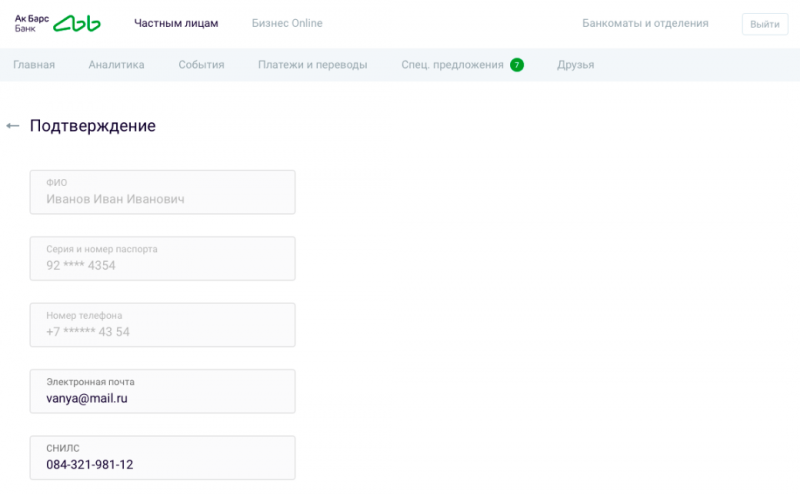Screen dimensions: 800x494
Task: Open the Платежи и переводы section
Action: (x=312, y=65)
